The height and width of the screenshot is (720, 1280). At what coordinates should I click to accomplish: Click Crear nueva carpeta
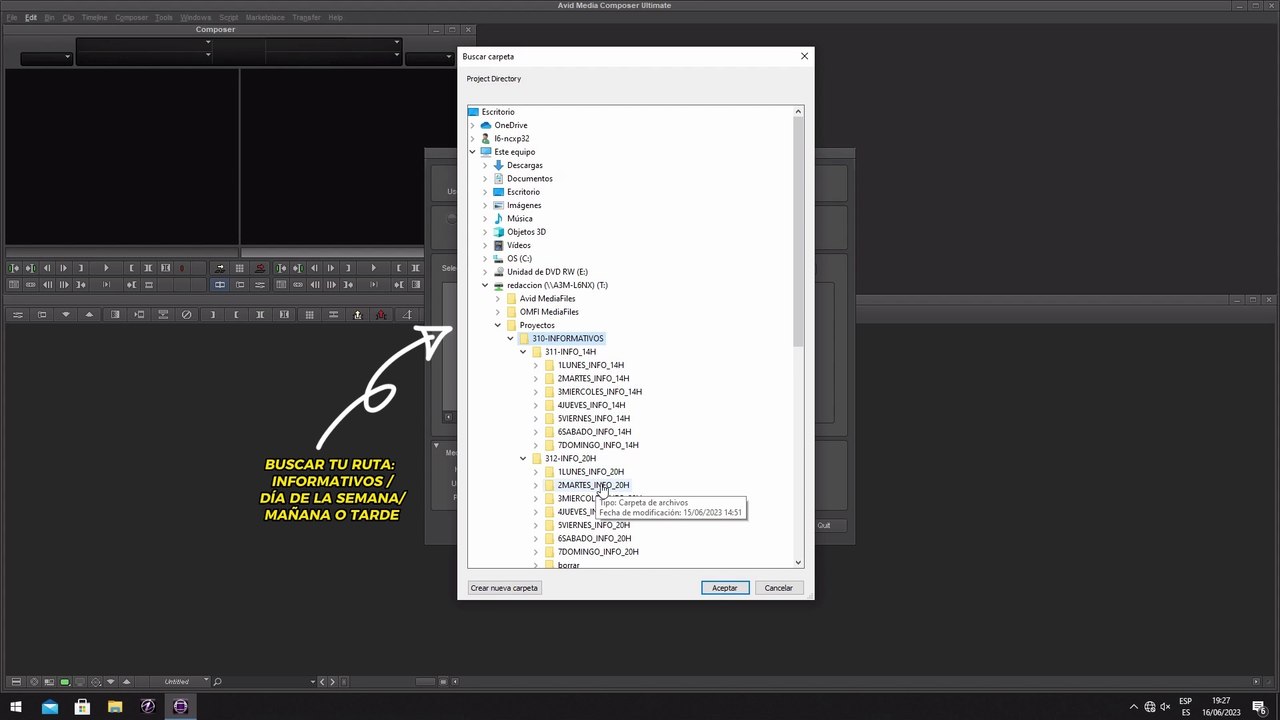504,588
